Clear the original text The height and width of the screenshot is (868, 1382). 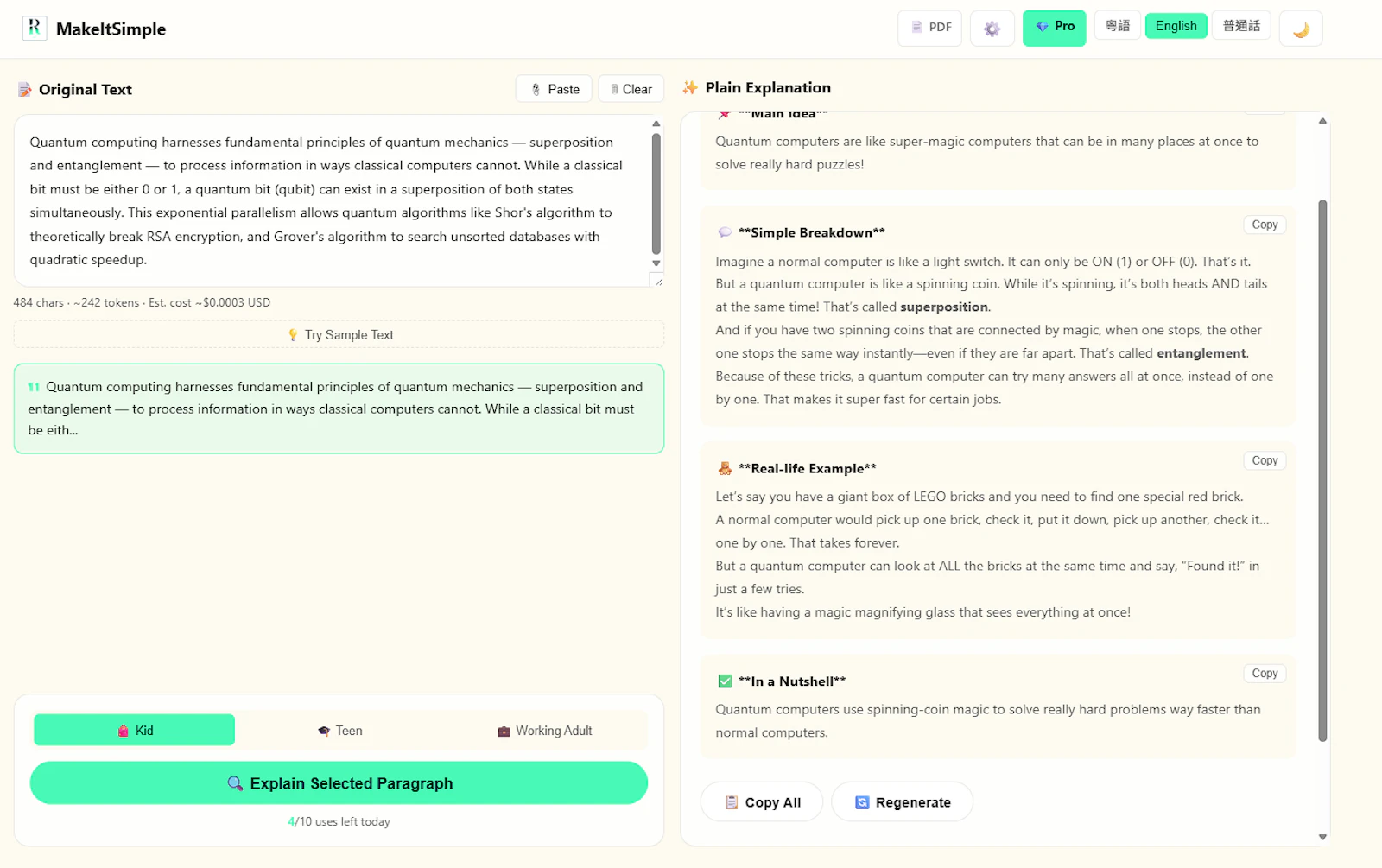click(631, 89)
